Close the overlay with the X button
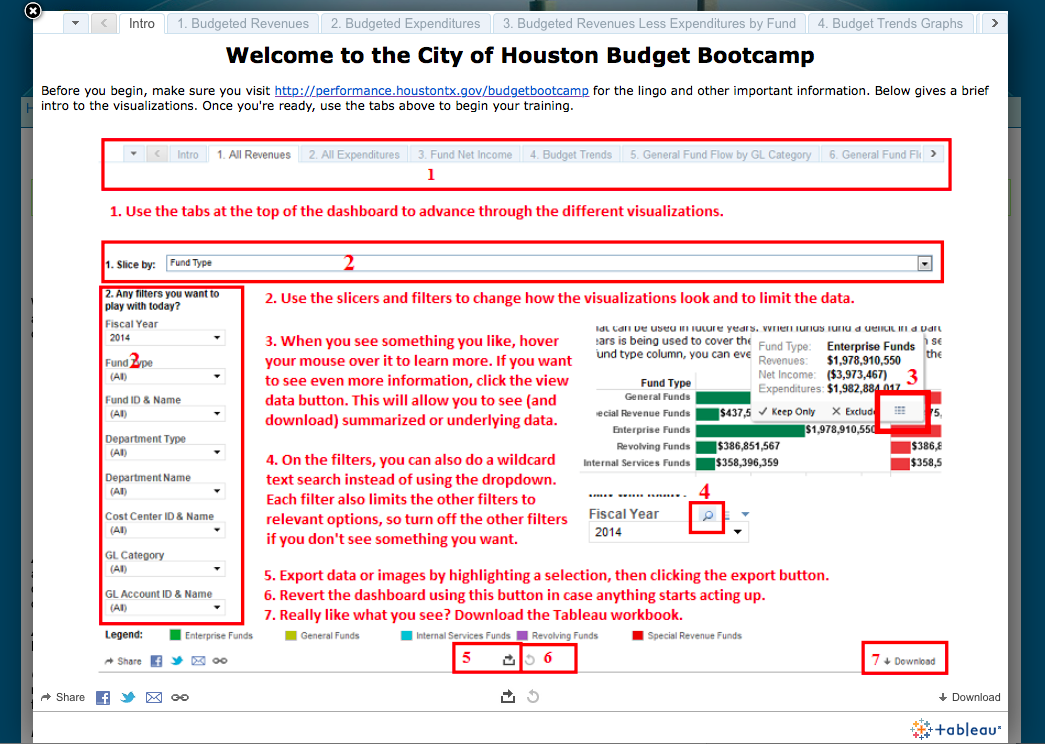Image resolution: width=1045 pixels, height=744 pixels. (33, 11)
